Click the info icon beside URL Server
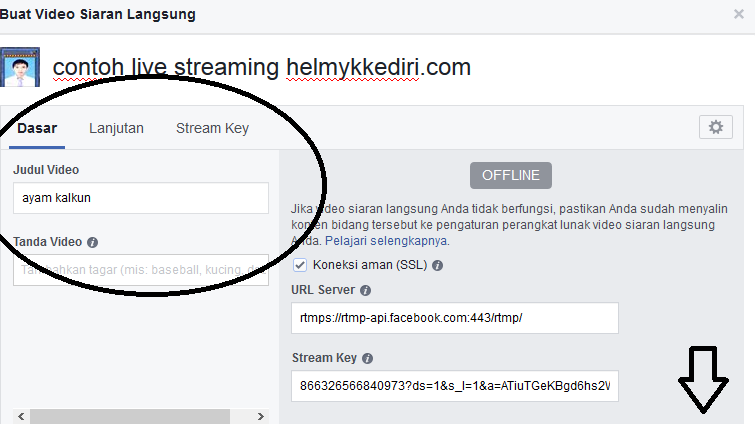 [365, 291]
